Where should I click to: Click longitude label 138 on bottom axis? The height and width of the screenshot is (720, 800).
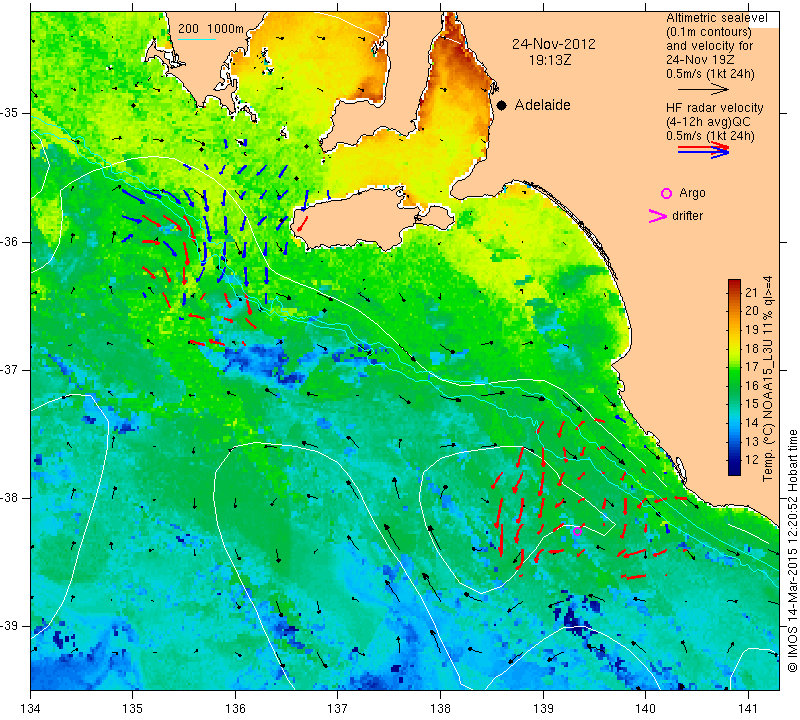(x=440, y=709)
